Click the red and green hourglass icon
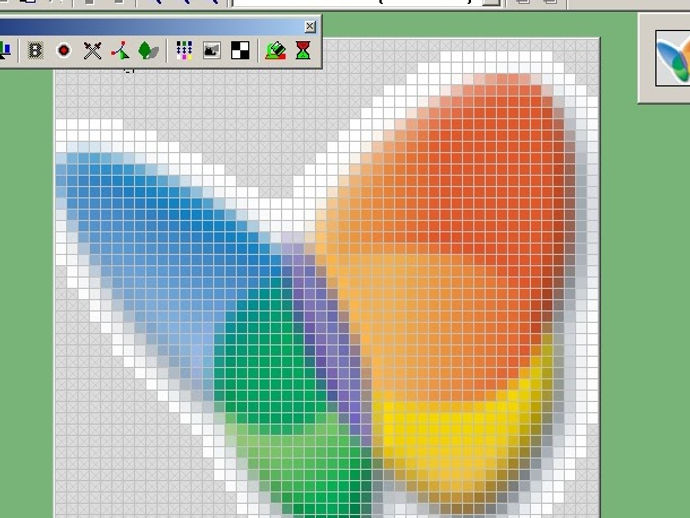Image resolution: width=690 pixels, height=518 pixels. pyautogui.click(x=303, y=50)
